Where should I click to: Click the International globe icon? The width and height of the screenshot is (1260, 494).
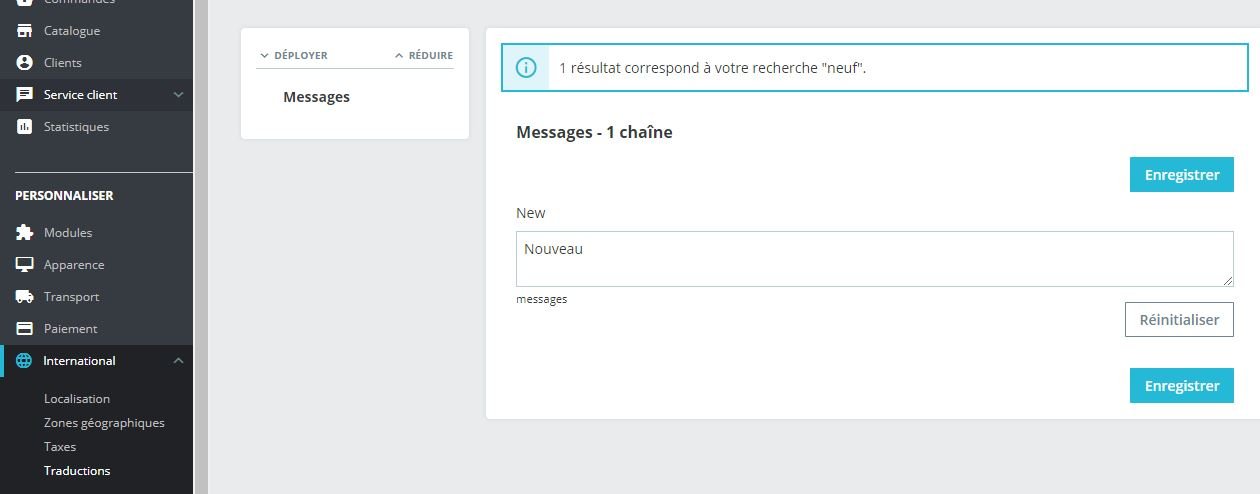tap(25, 361)
